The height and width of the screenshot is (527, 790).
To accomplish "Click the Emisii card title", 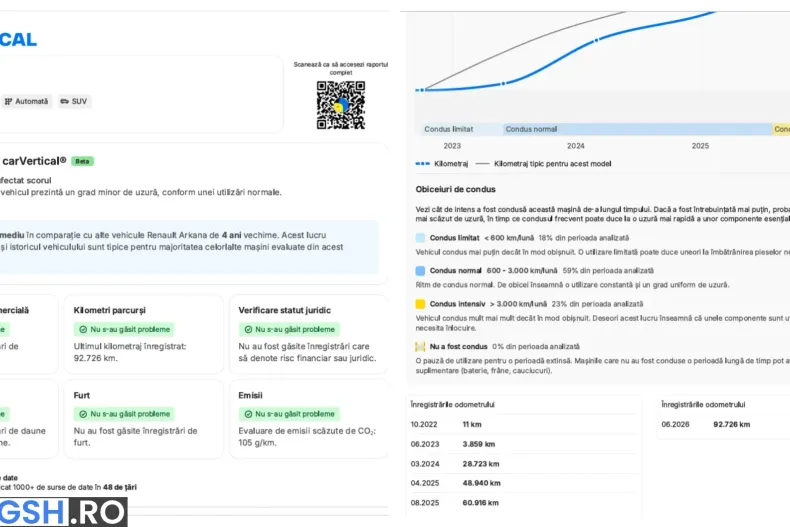I will [250, 396].
